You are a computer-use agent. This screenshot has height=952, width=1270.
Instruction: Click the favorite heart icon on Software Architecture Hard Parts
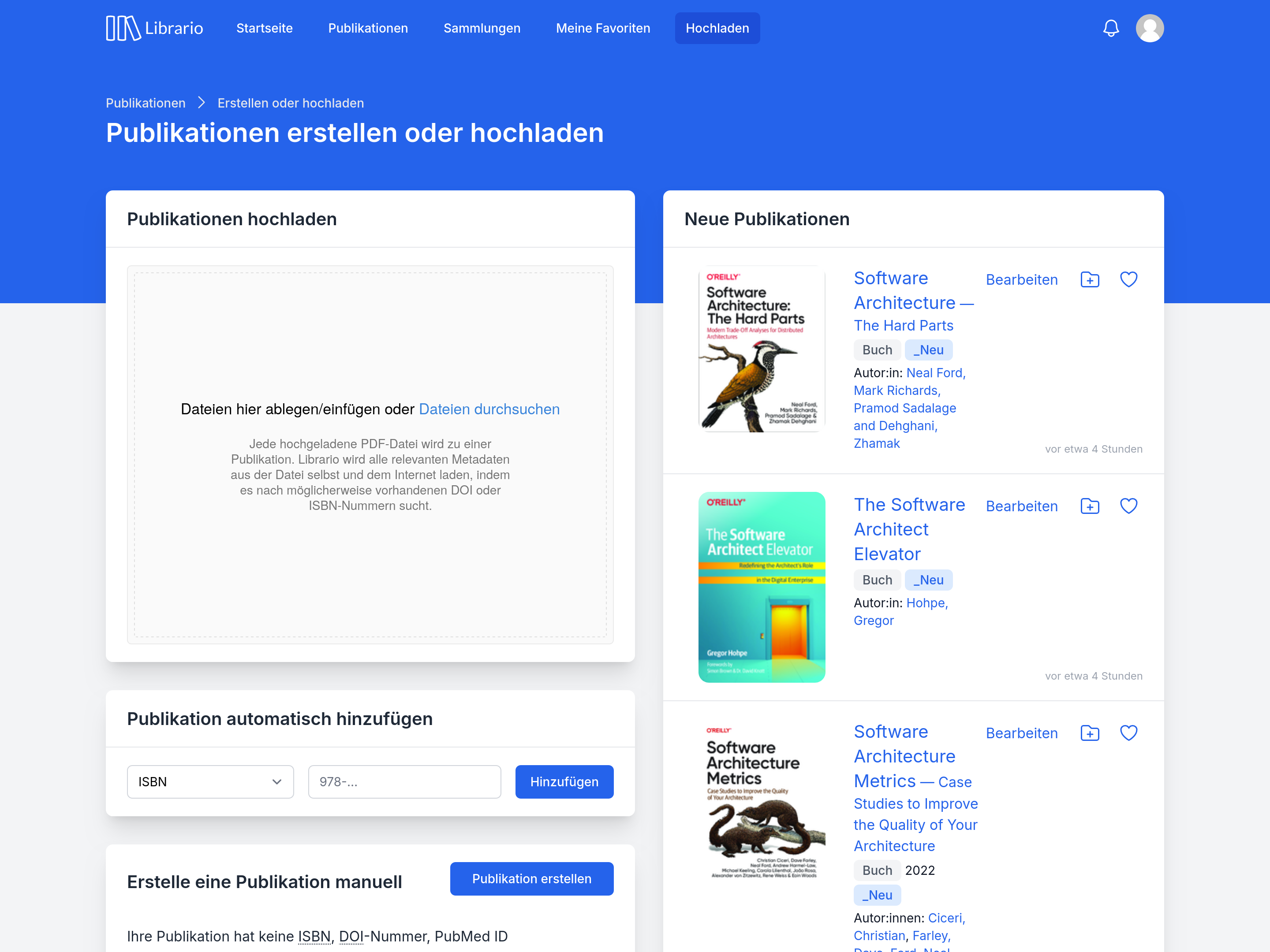pyautogui.click(x=1128, y=280)
